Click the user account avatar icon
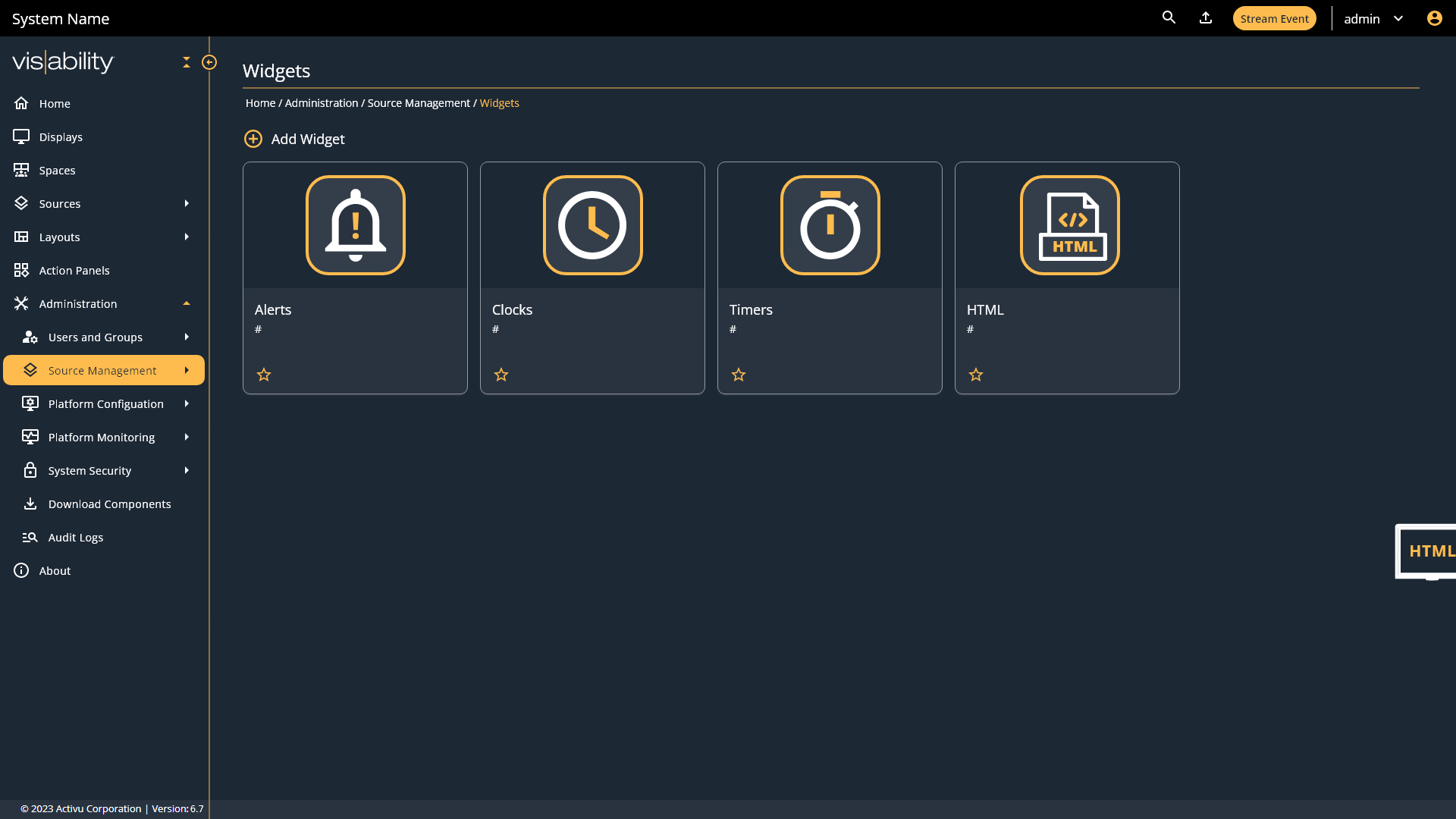The image size is (1456, 819). click(1434, 18)
